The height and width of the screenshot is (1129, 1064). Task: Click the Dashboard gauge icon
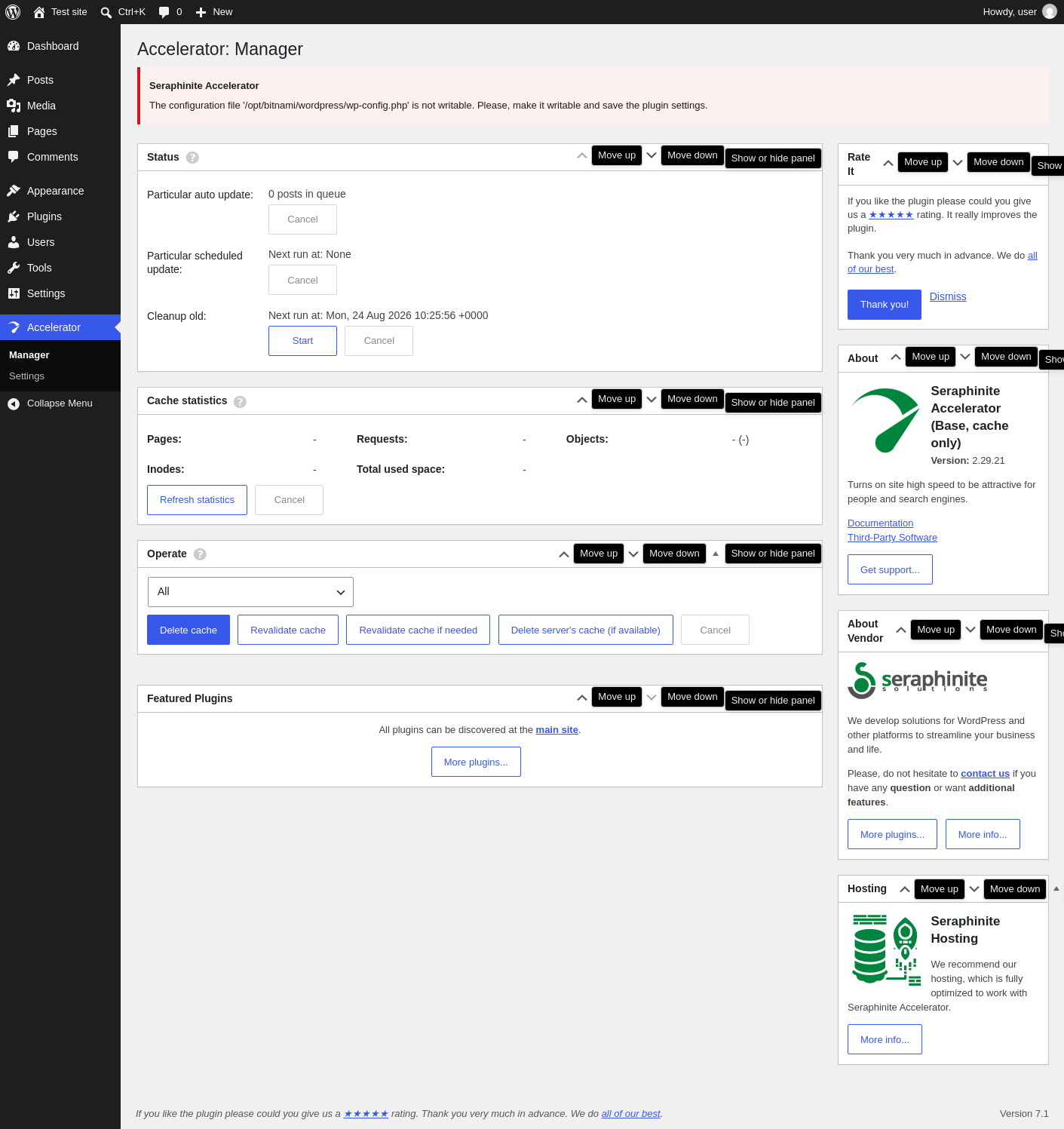click(14, 46)
